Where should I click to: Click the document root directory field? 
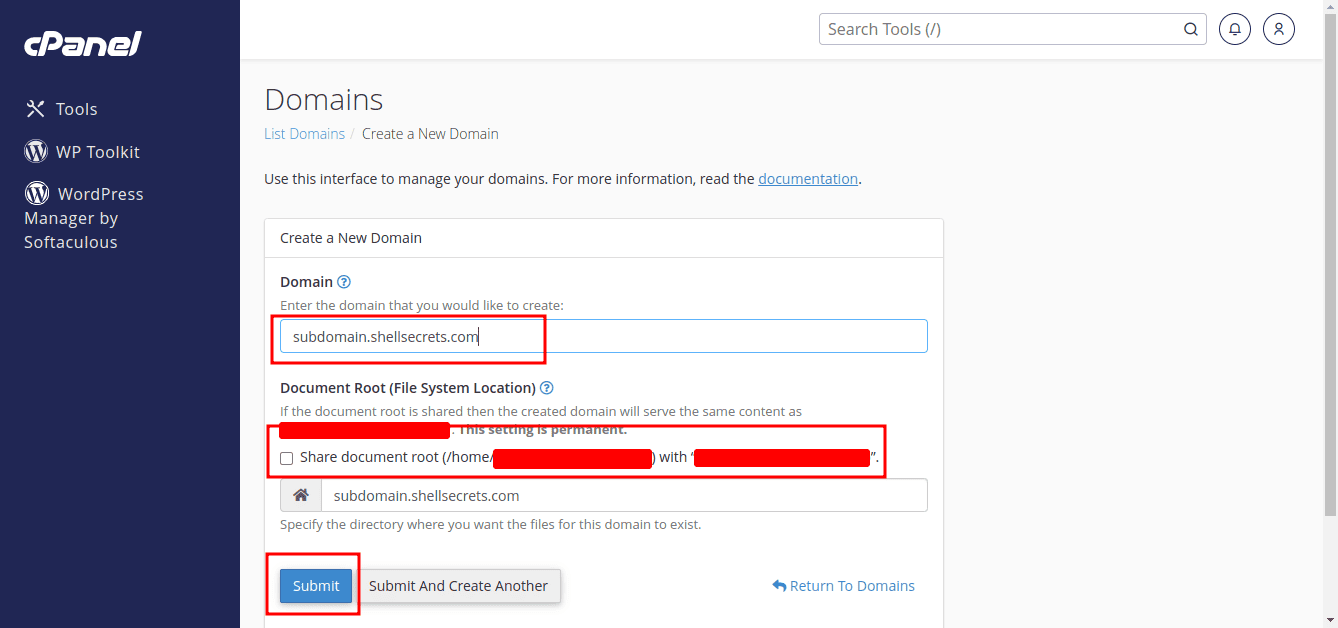pyautogui.click(x=624, y=495)
